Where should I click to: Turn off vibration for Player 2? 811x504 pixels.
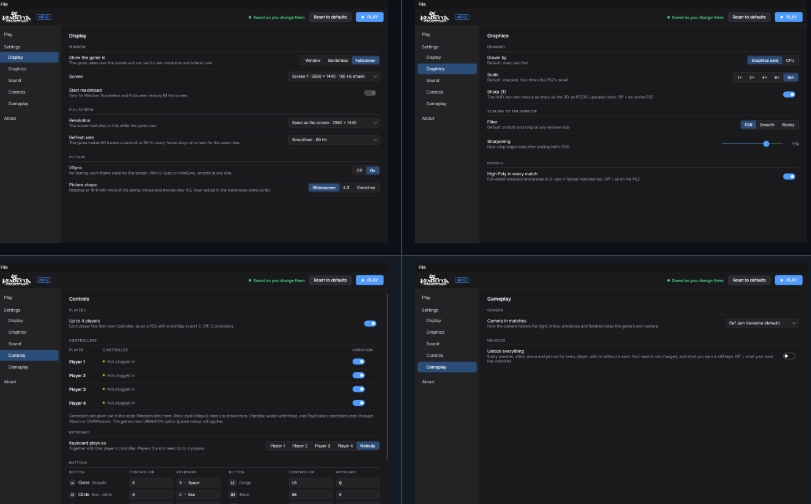click(x=358, y=375)
